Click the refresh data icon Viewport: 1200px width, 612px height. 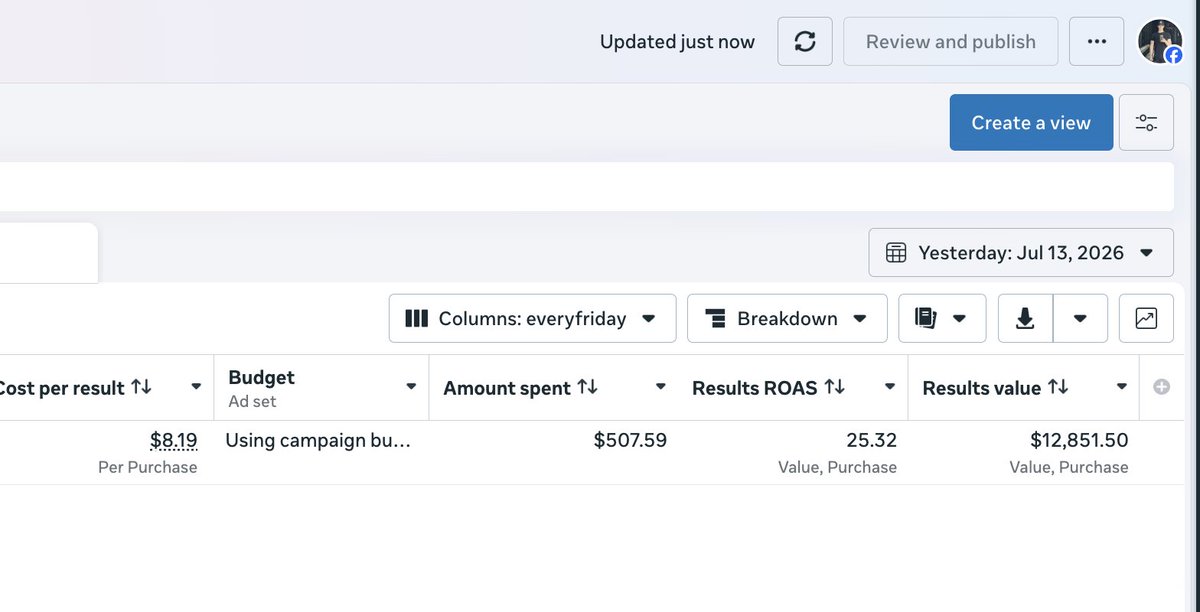805,42
